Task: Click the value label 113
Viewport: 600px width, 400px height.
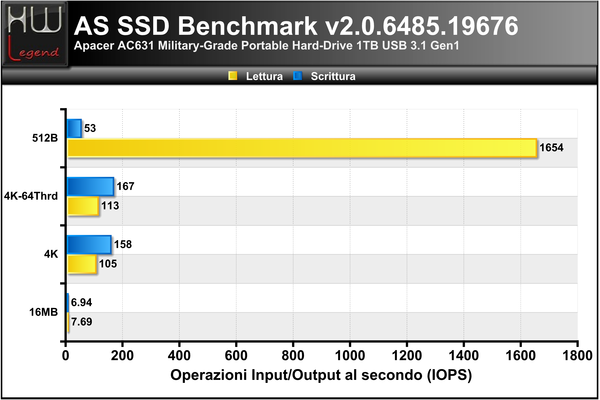Action: tap(110, 206)
